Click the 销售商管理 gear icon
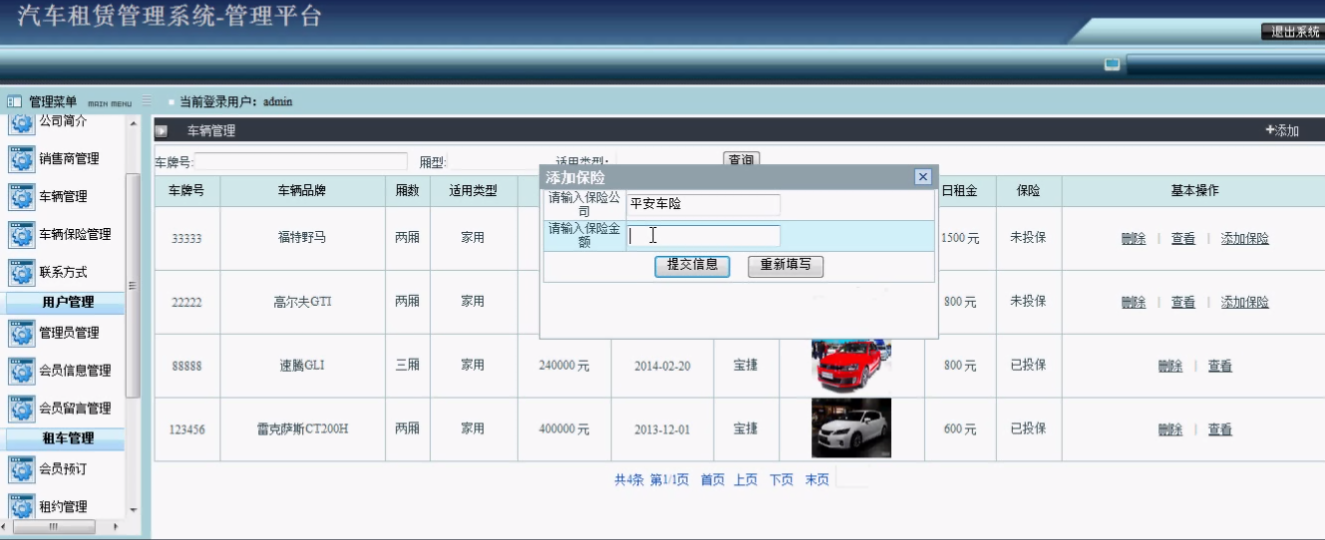The width and height of the screenshot is (1325, 540). coord(22,159)
